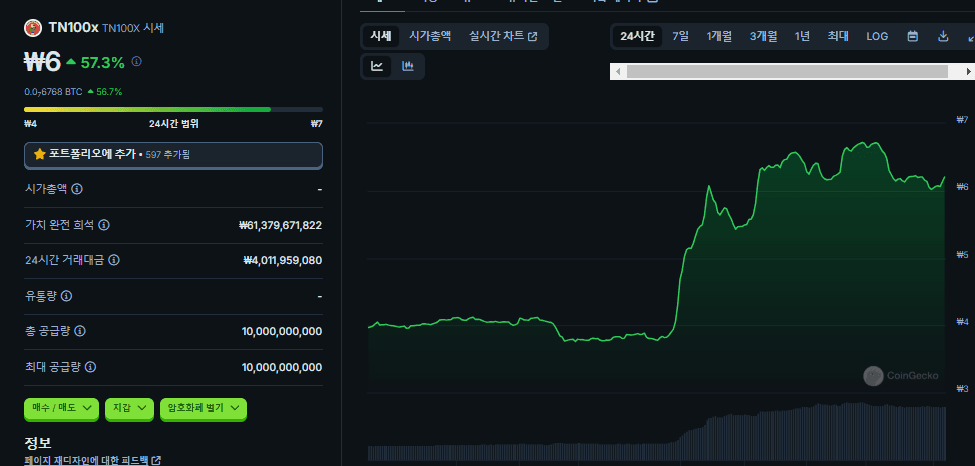Open the calendar date range picker

(x=912, y=36)
